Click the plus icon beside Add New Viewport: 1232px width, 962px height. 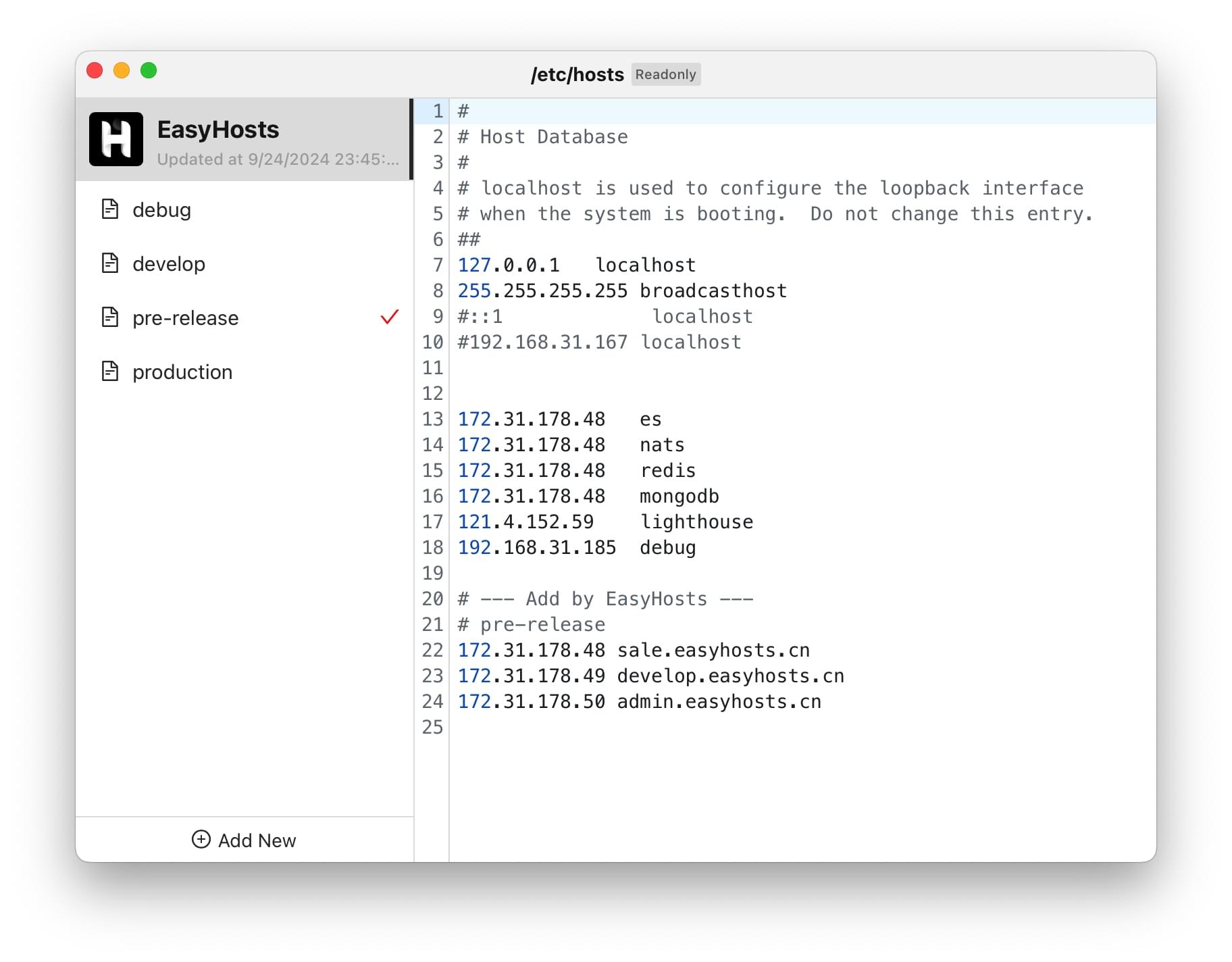tap(201, 840)
